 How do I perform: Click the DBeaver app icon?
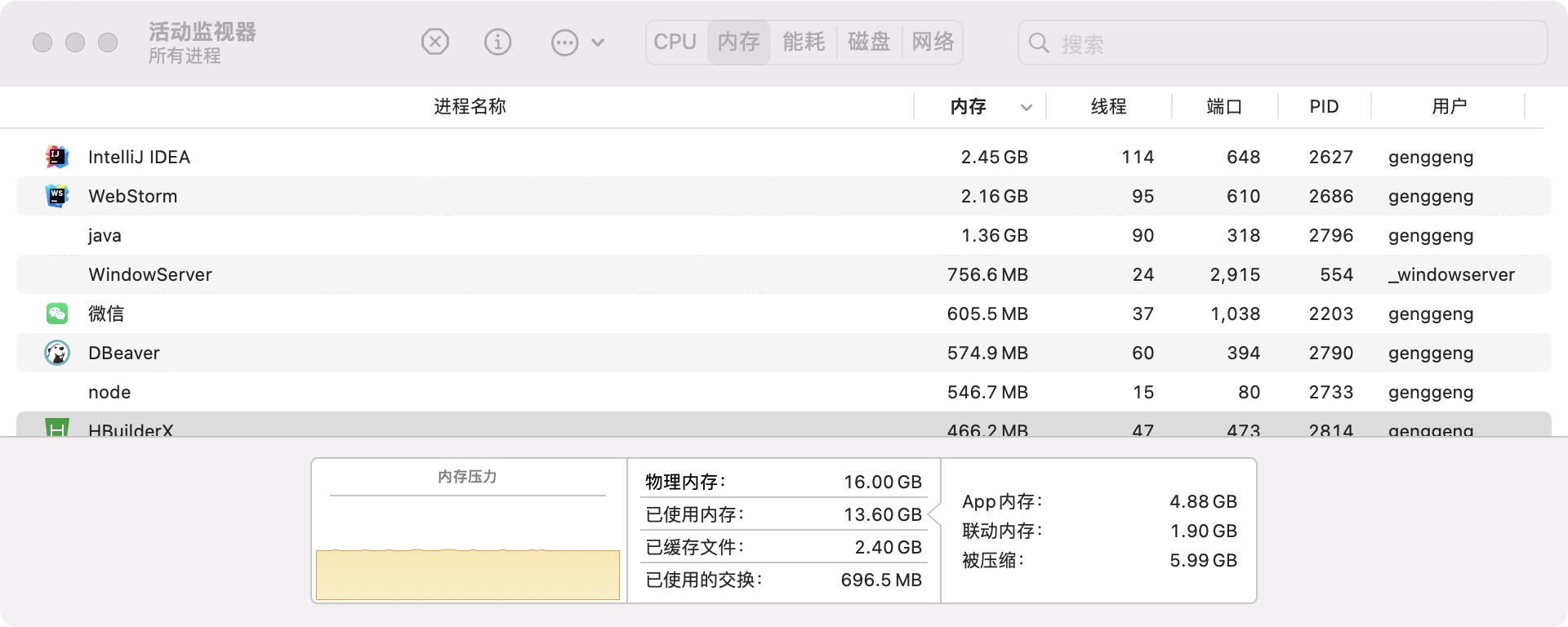[57, 353]
